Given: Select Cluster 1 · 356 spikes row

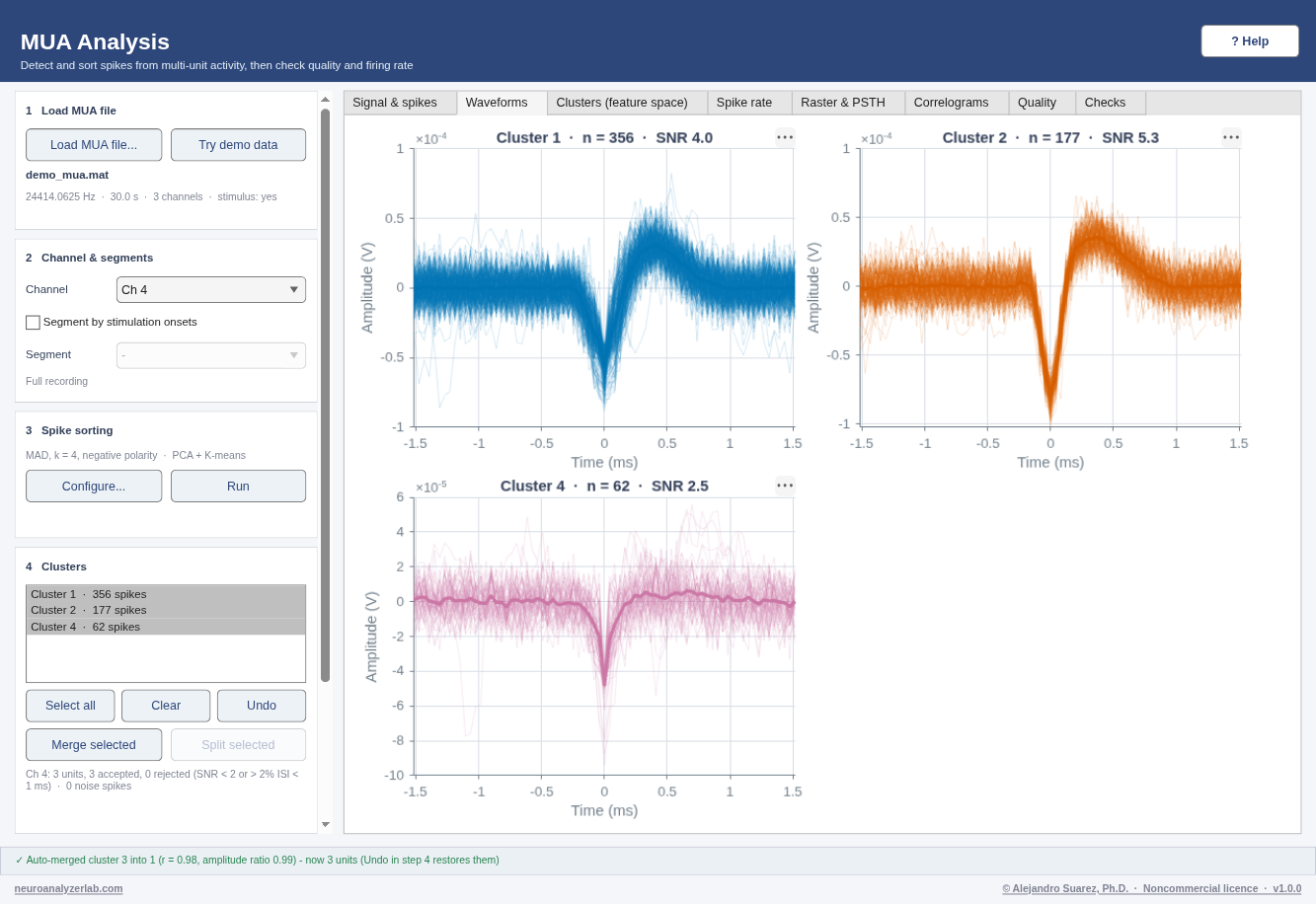Looking at the screenshot, I should point(166,594).
